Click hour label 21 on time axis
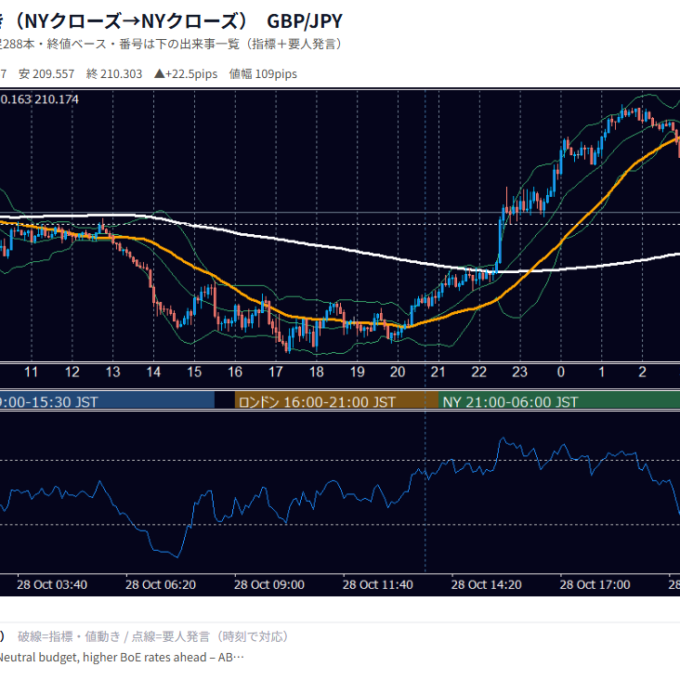The width and height of the screenshot is (680, 680). coord(438,372)
